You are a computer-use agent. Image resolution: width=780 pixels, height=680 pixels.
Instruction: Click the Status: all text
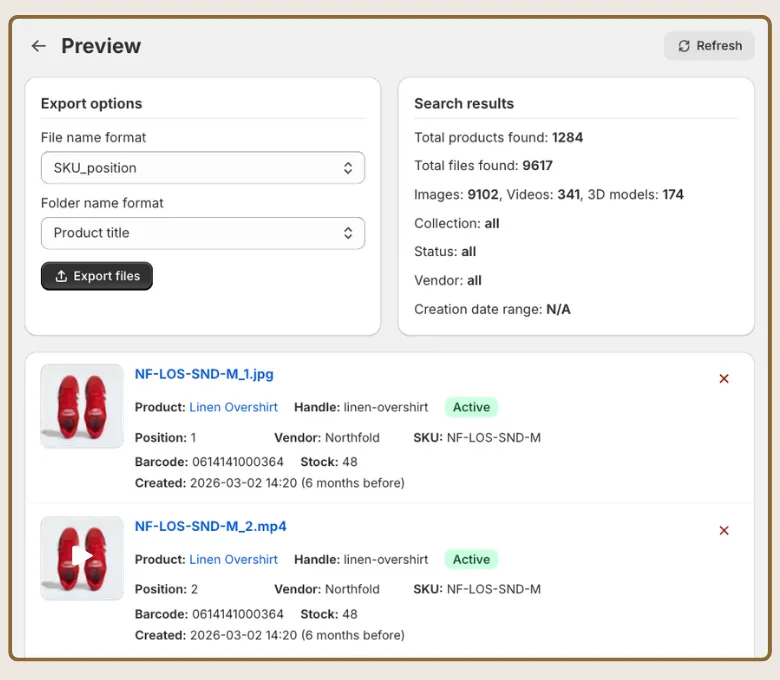(x=445, y=252)
